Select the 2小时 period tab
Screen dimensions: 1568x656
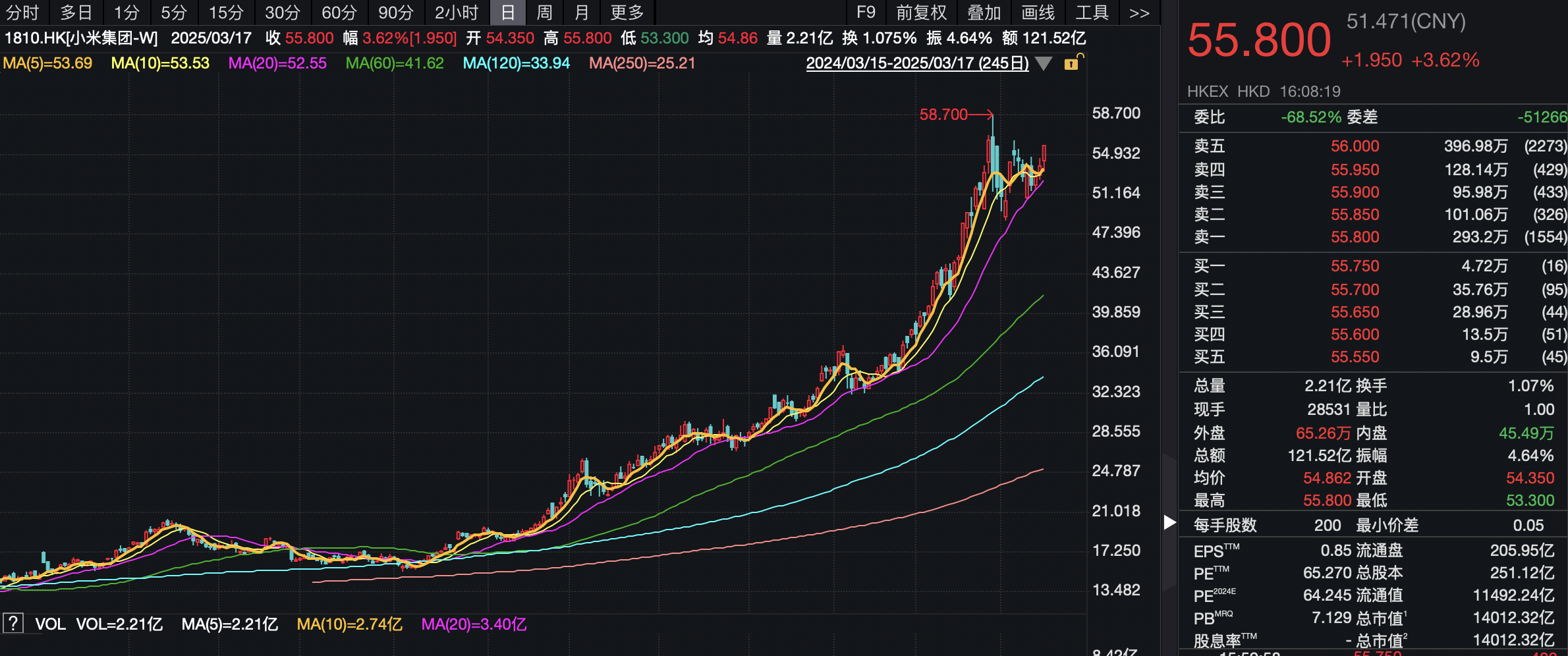tap(457, 12)
